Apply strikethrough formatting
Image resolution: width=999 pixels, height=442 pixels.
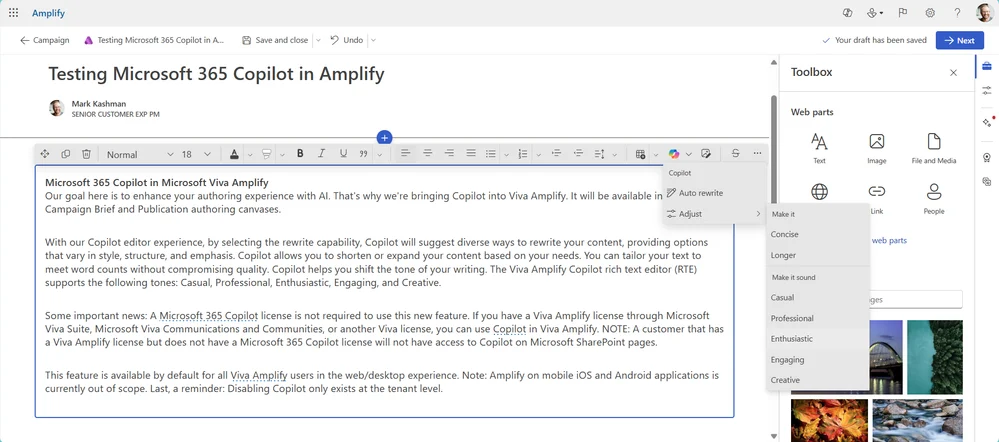click(736, 154)
